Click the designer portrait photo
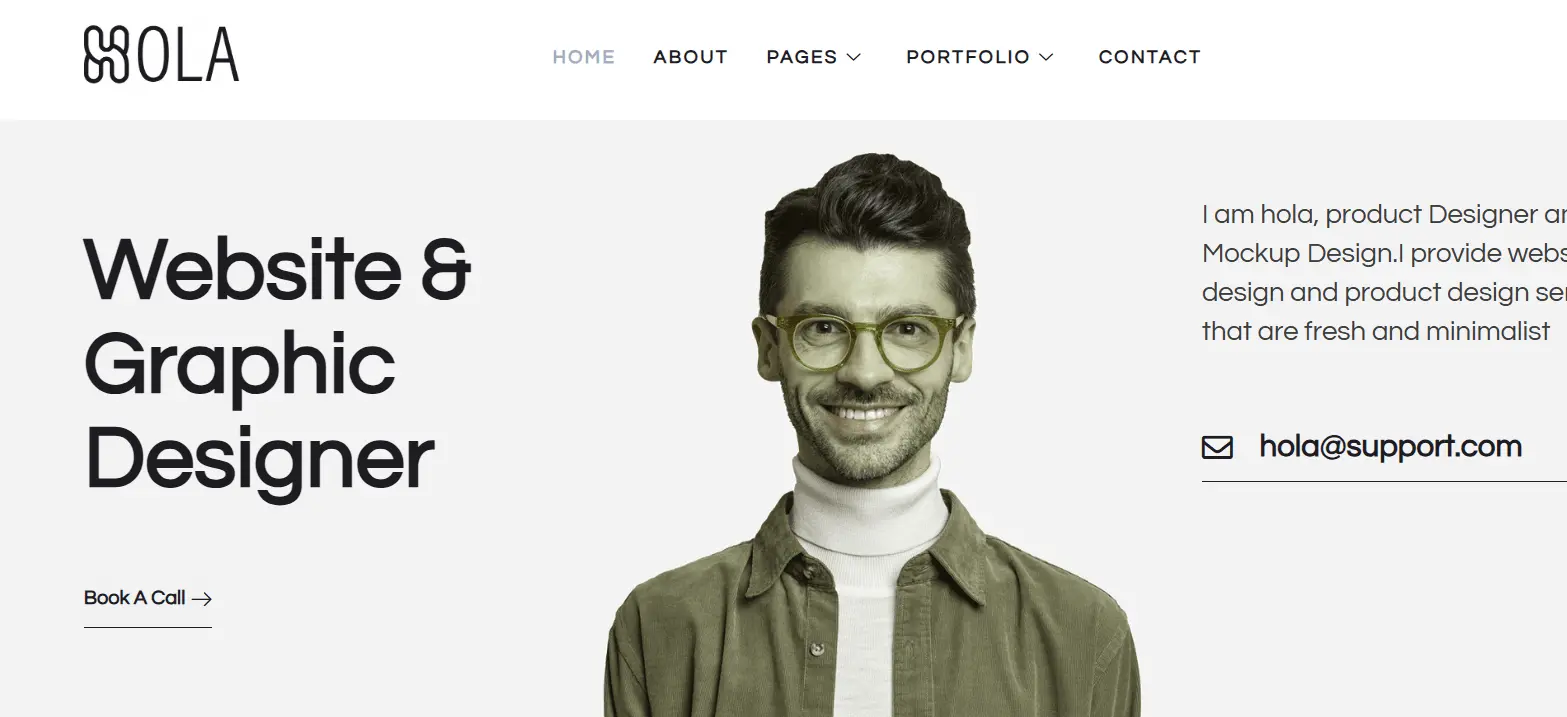Screen dimensions: 1567x717 click(872, 435)
